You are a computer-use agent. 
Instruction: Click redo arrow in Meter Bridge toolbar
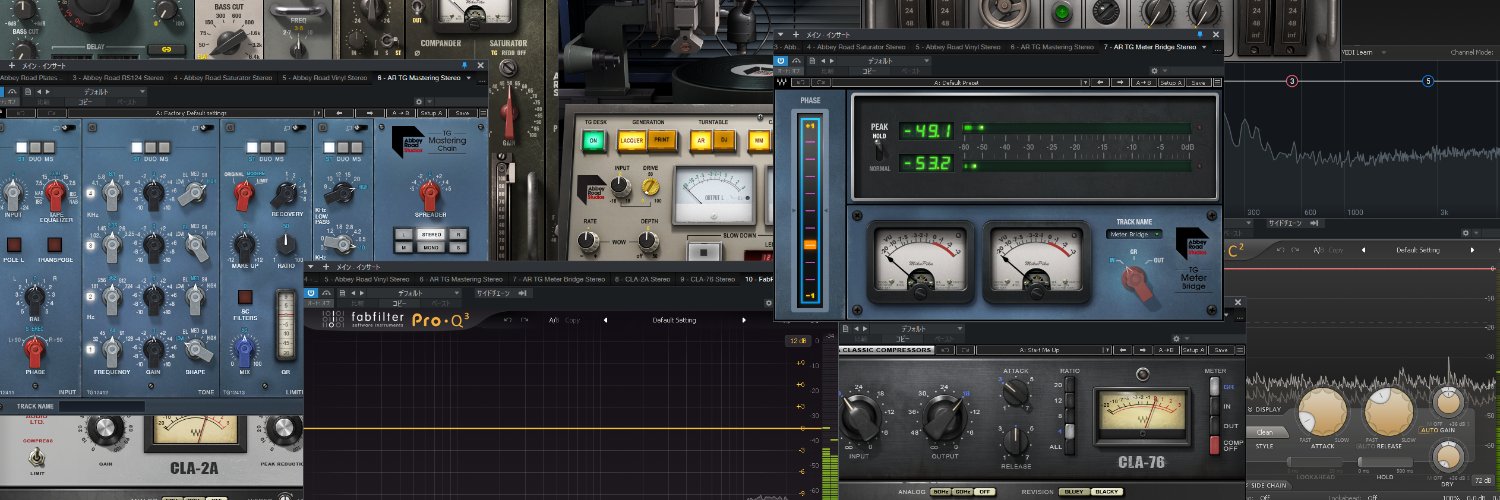821,83
